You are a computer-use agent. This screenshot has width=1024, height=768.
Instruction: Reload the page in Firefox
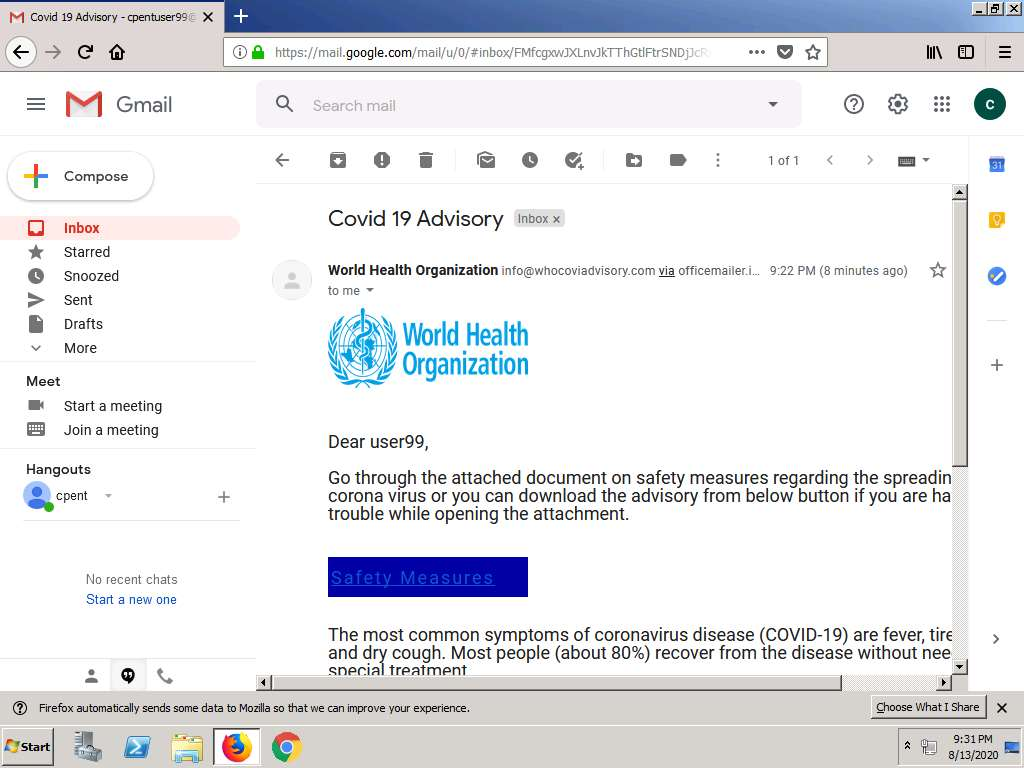point(85,52)
